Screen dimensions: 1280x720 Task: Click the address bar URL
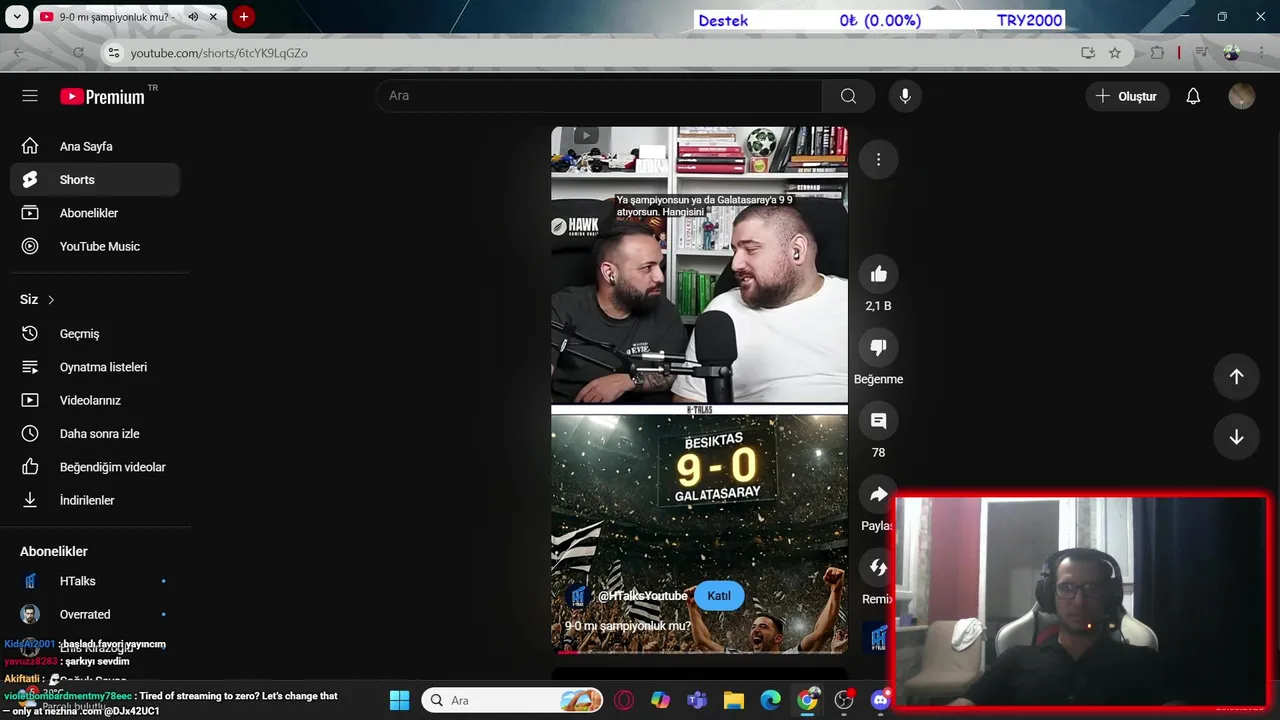(x=219, y=53)
